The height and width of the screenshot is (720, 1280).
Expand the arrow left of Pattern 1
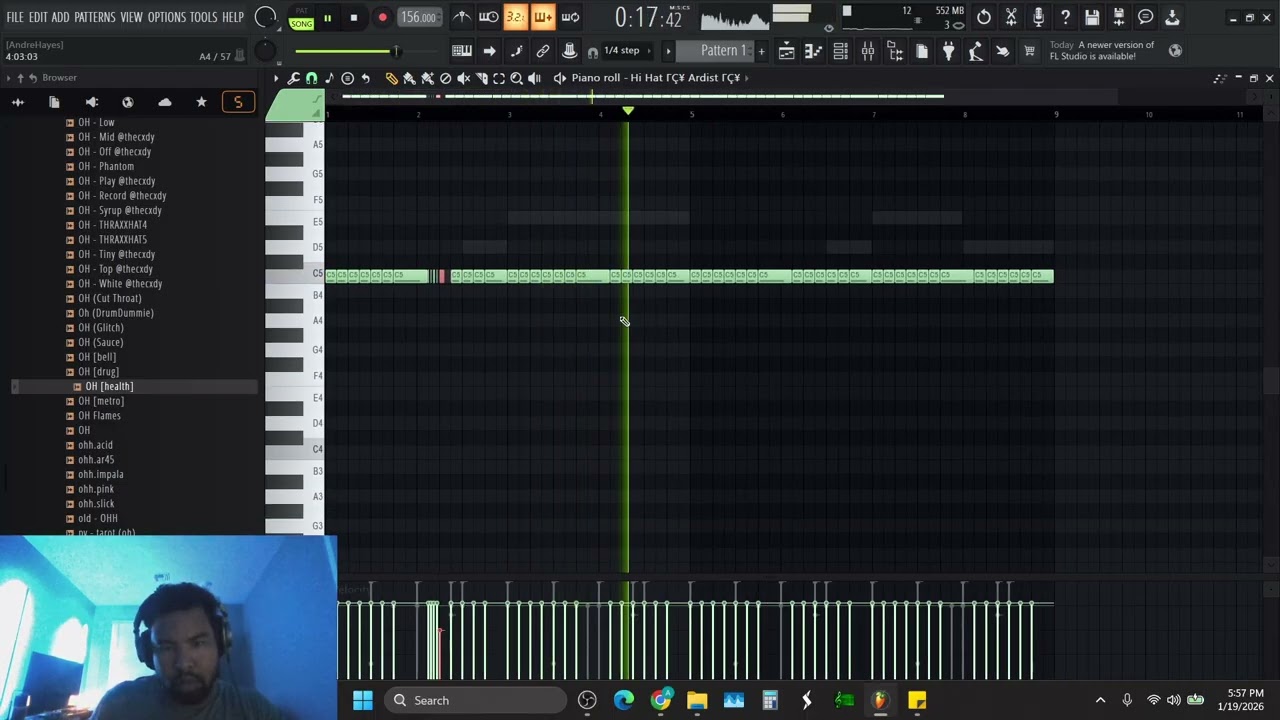pyautogui.click(x=668, y=51)
